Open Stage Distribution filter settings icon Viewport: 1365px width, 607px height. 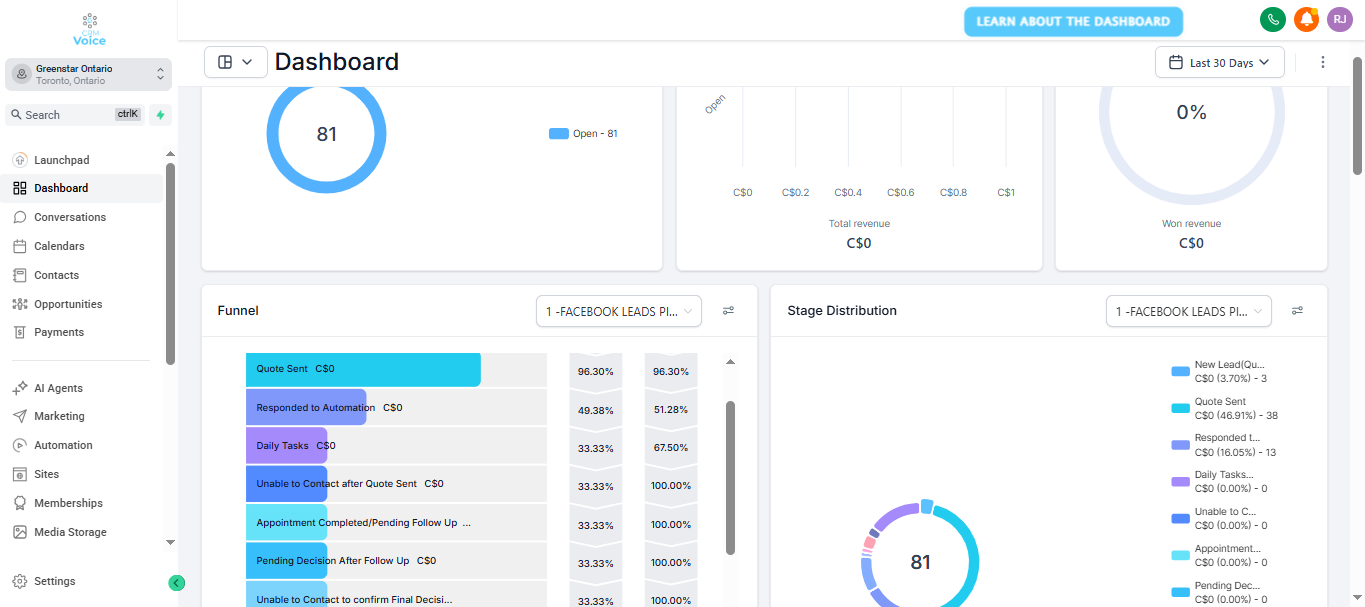(x=1297, y=311)
